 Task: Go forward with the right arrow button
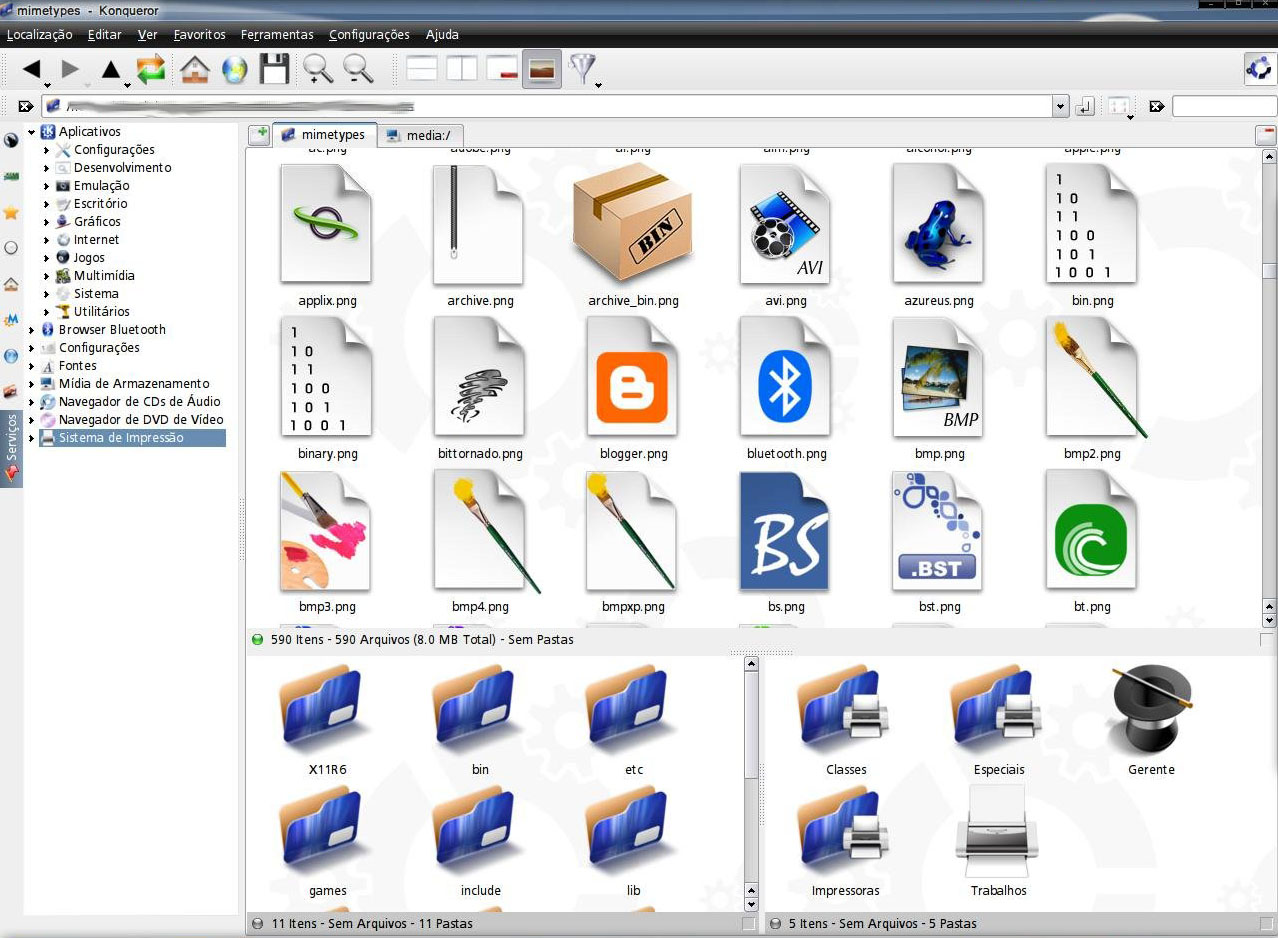tap(70, 69)
